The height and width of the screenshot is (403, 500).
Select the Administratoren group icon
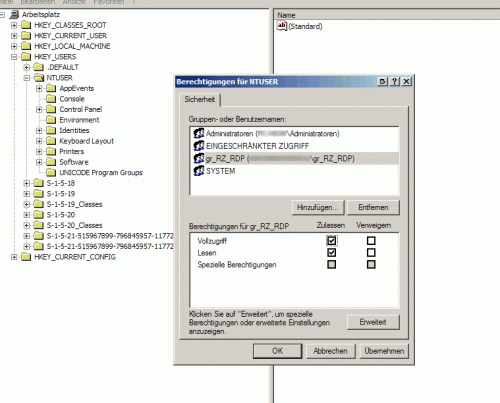coord(199,133)
